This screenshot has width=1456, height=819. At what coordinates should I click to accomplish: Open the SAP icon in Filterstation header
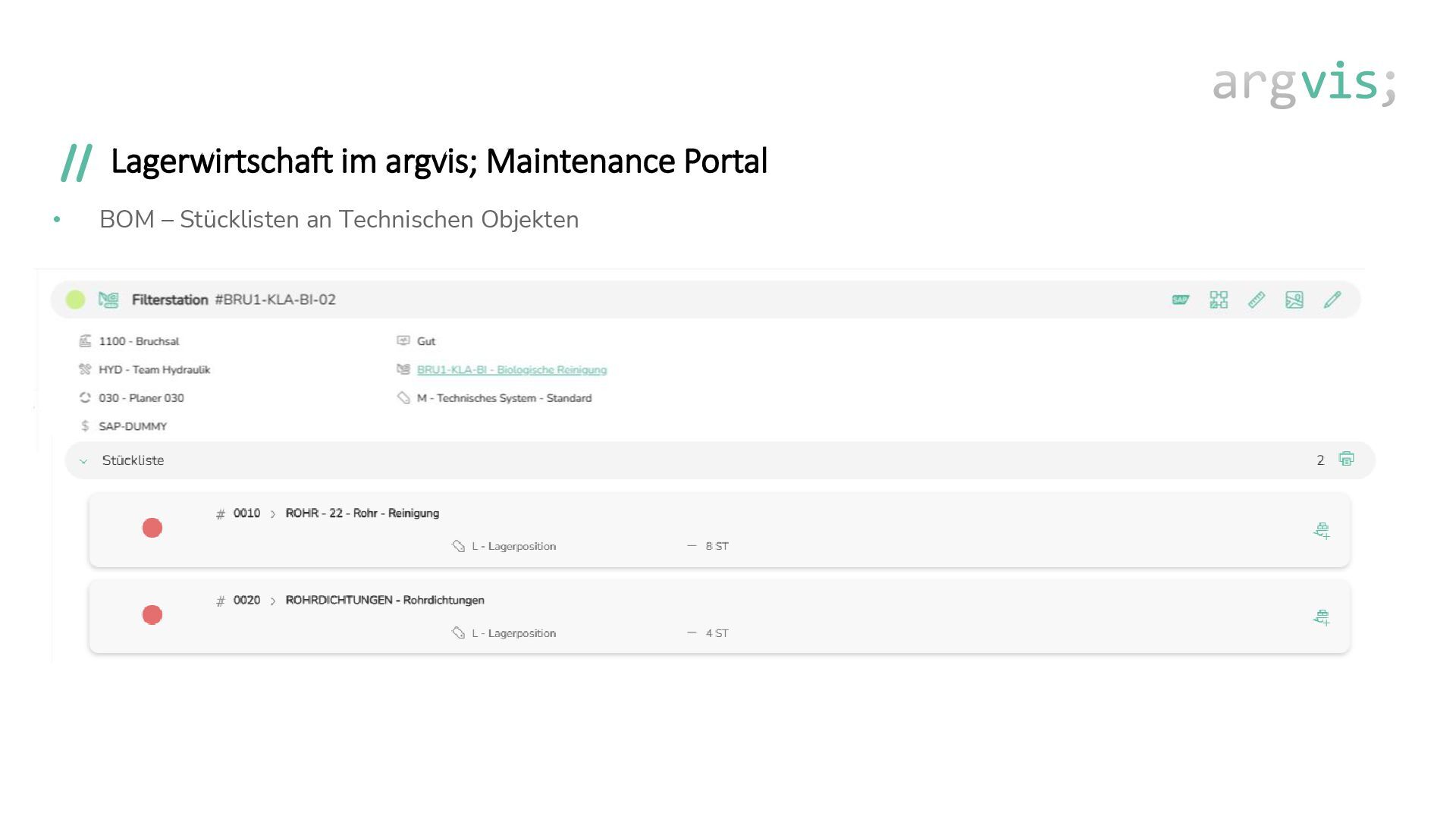[1181, 300]
